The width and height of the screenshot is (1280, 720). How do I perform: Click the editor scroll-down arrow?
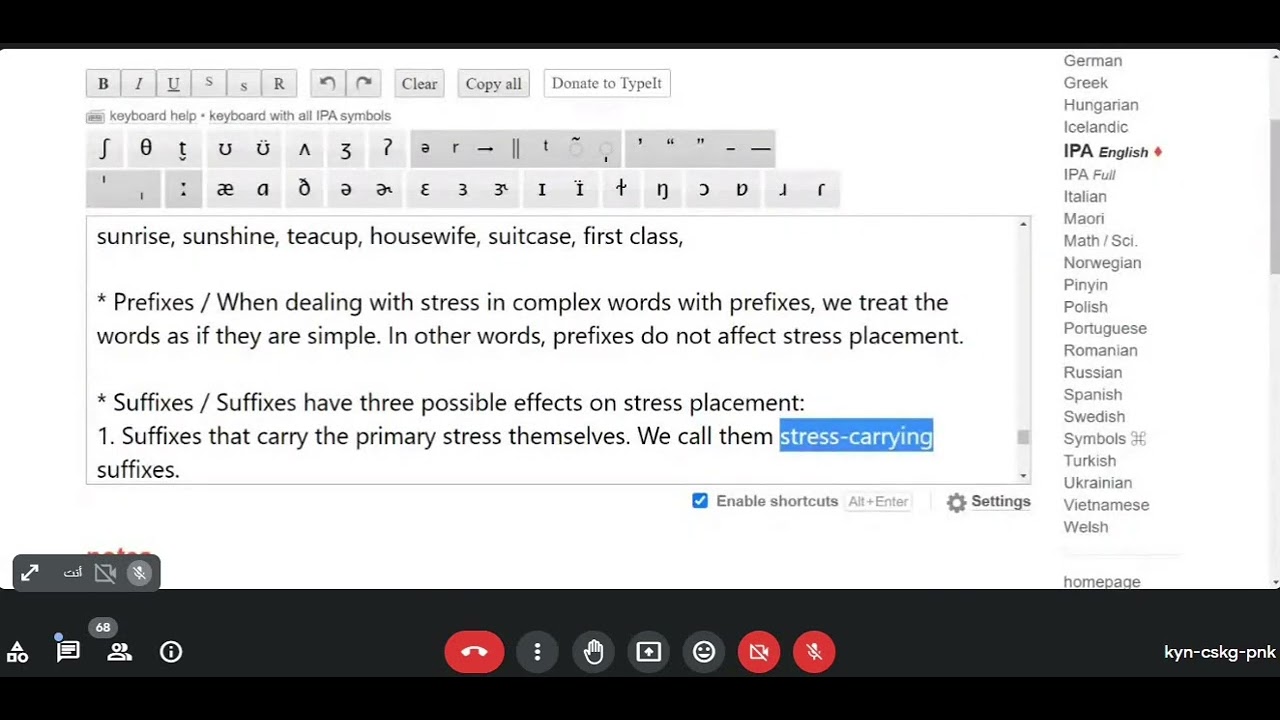(1023, 476)
